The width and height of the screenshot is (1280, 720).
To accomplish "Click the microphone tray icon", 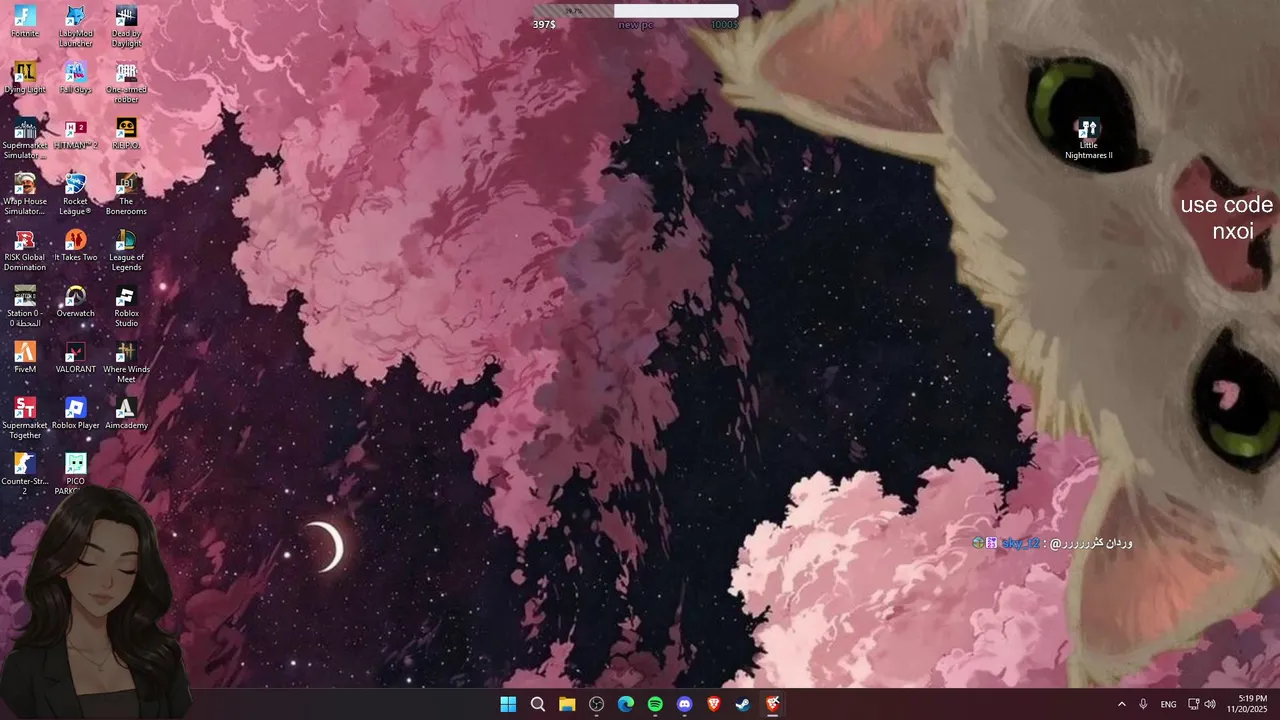I will [1143, 704].
